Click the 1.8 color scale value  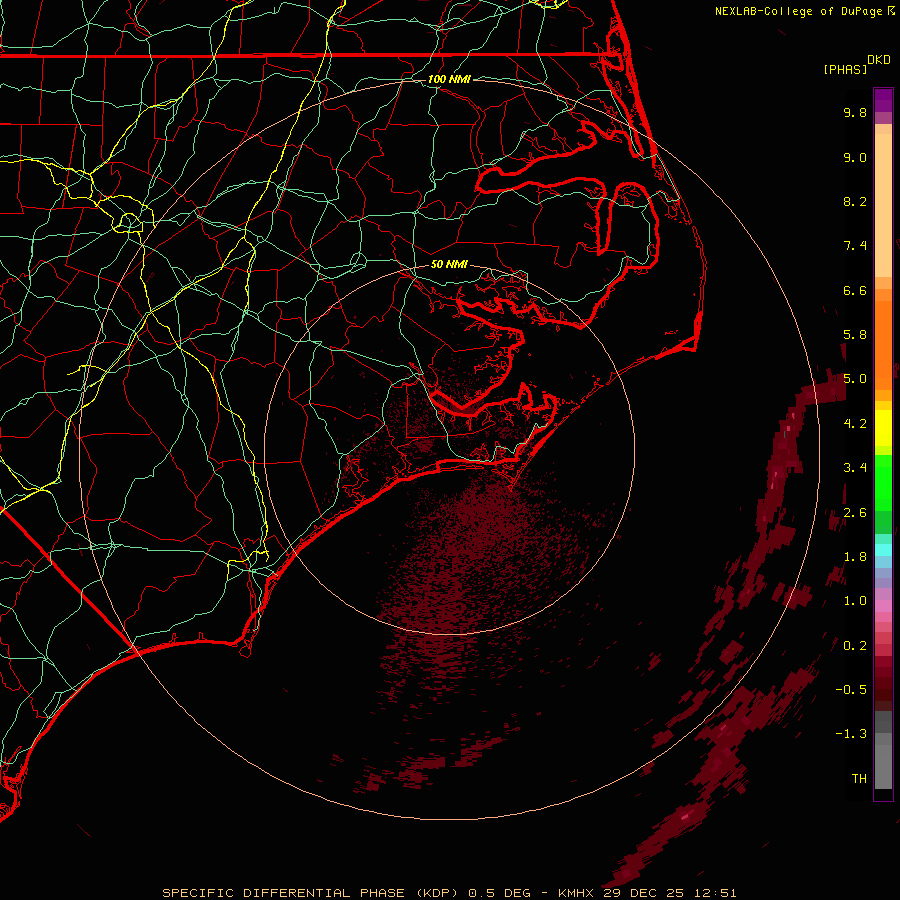pos(855,557)
